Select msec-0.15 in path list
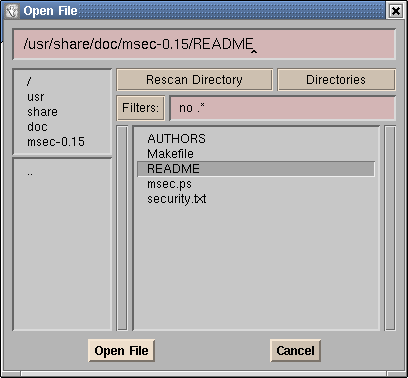Image resolution: width=408 pixels, height=378 pixels. [x=56, y=142]
